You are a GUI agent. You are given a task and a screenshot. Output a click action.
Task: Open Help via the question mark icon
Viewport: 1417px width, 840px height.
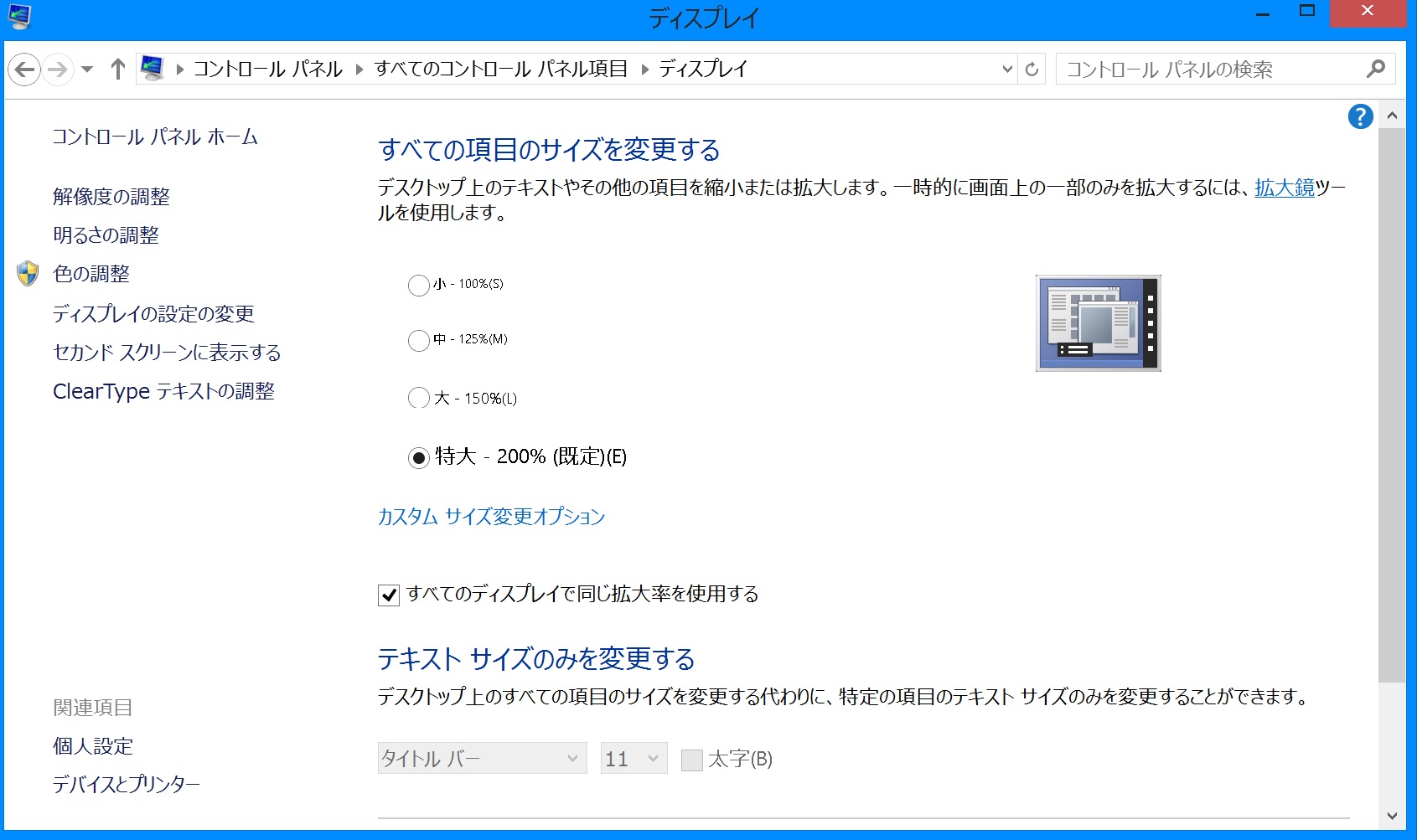[1360, 116]
